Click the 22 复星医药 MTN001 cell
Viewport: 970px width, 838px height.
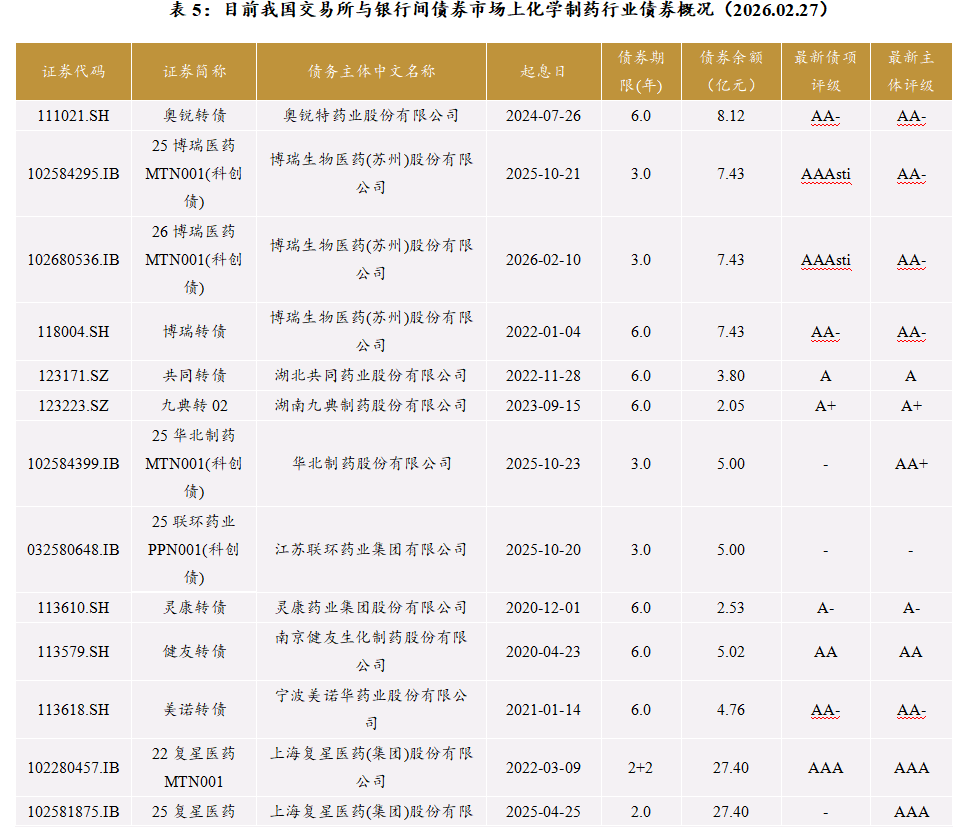[x=194, y=768]
